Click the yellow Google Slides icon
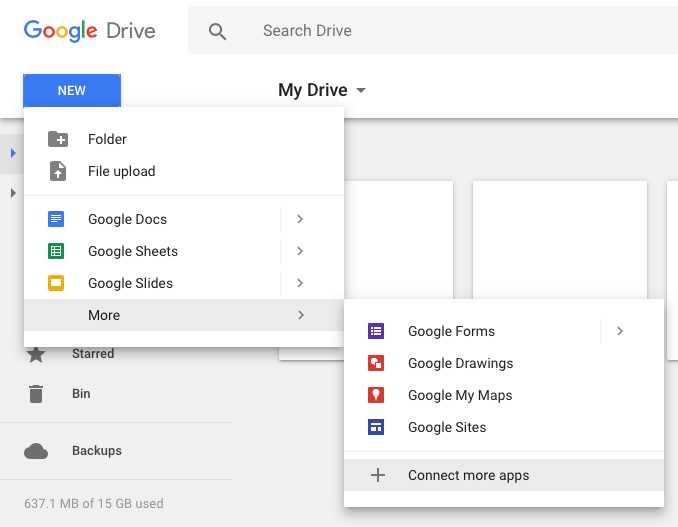678x527 pixels. 56,283
